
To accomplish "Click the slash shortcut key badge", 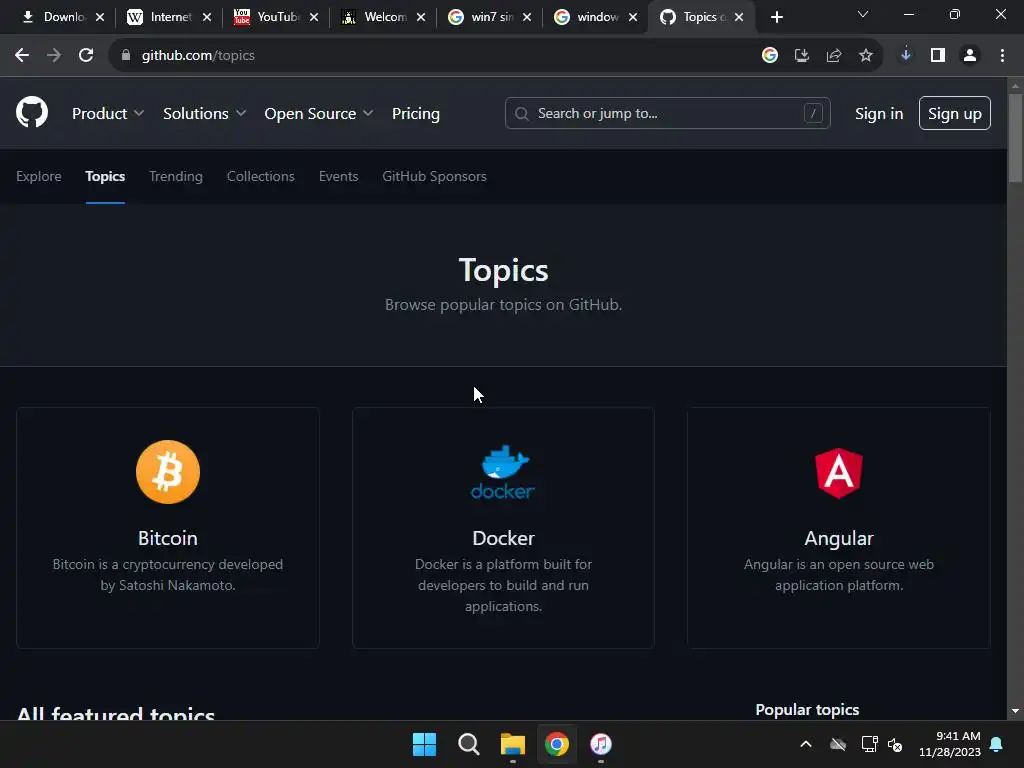I will [813, 113].
